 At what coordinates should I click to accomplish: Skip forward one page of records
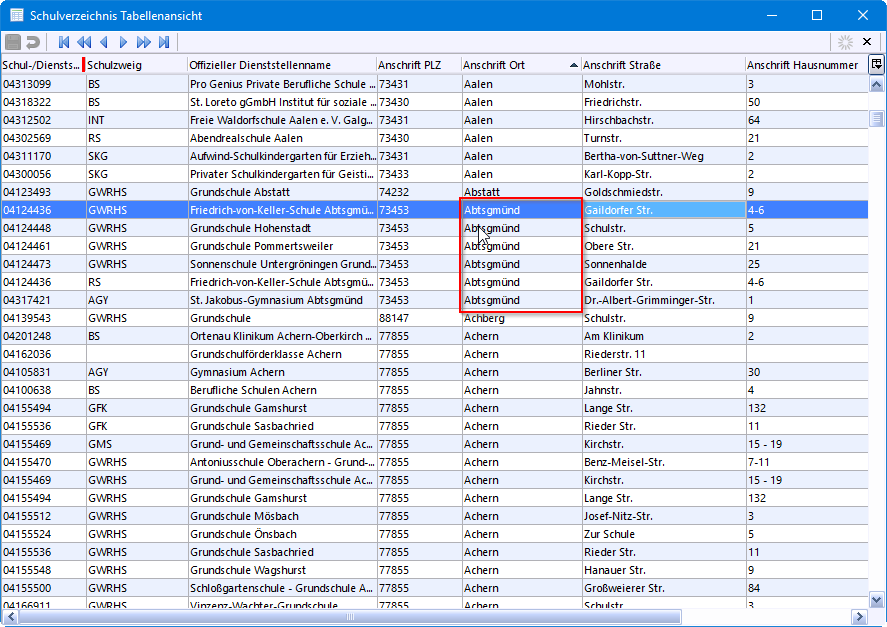(144, 42)
